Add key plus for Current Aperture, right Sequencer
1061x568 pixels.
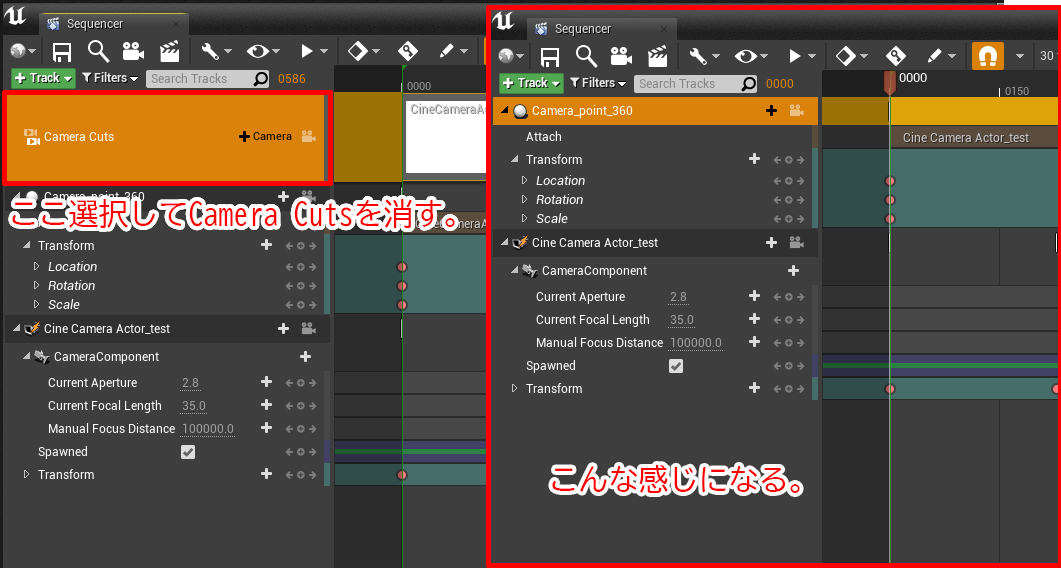point(754,296)
